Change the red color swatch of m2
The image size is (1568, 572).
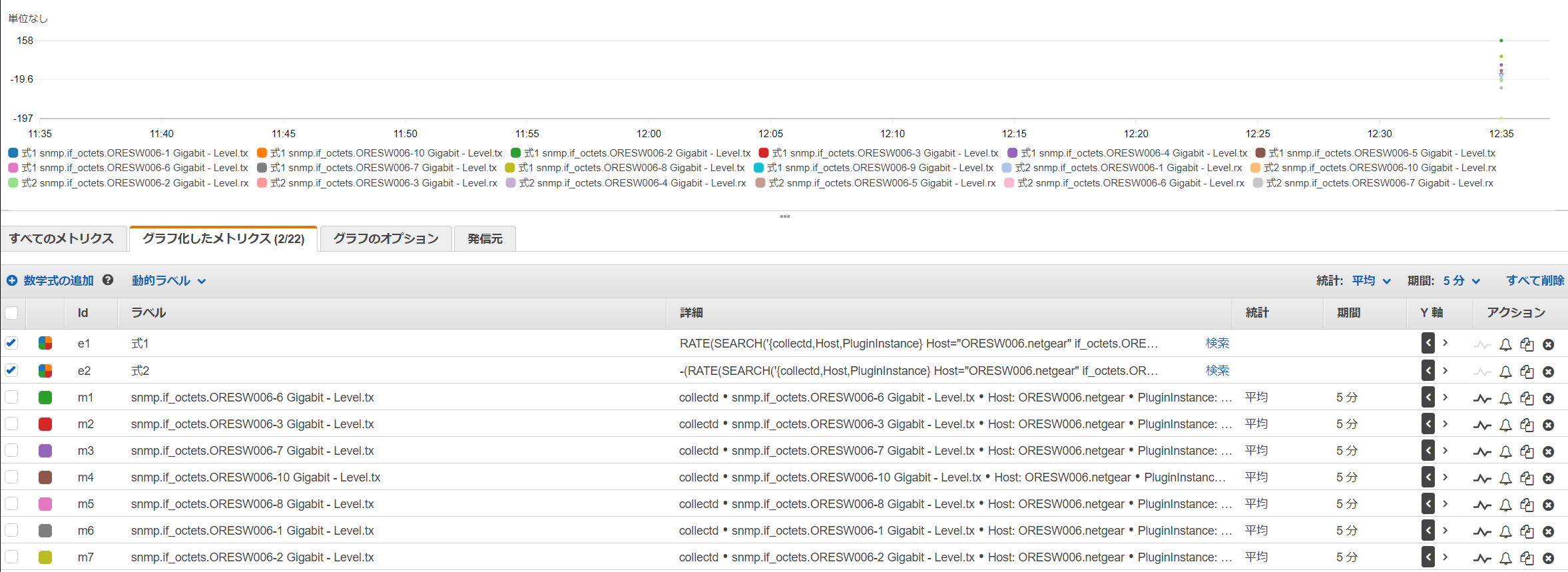(x=45, y=424)
